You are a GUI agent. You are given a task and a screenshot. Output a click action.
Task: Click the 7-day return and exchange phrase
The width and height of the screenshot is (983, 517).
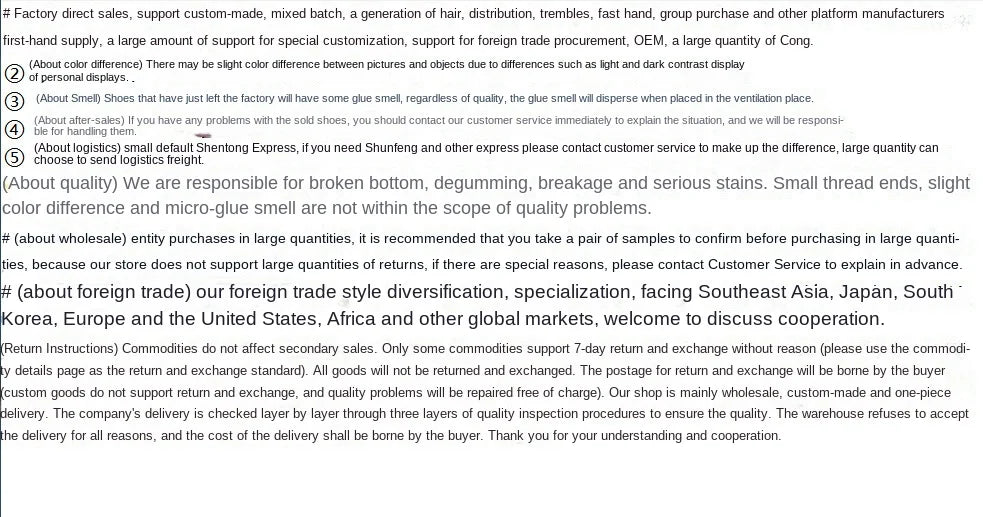(651, 348)
